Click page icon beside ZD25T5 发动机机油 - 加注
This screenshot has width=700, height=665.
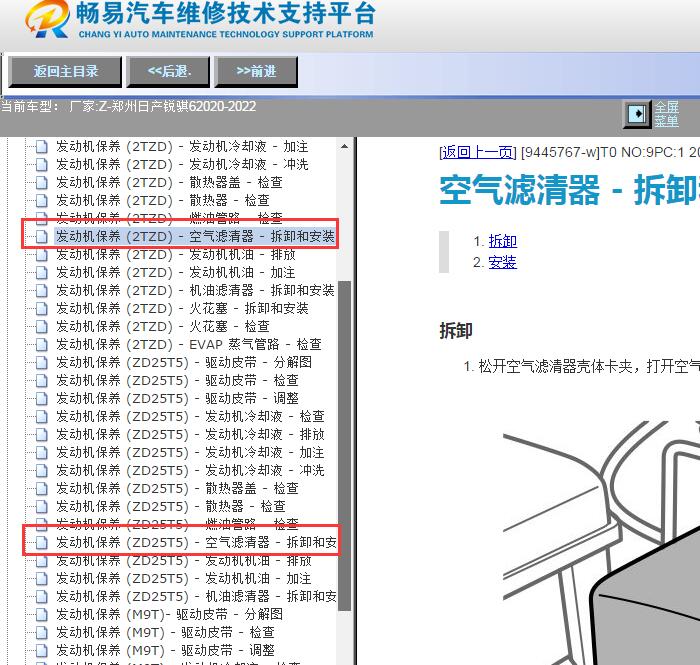point(42,578)
